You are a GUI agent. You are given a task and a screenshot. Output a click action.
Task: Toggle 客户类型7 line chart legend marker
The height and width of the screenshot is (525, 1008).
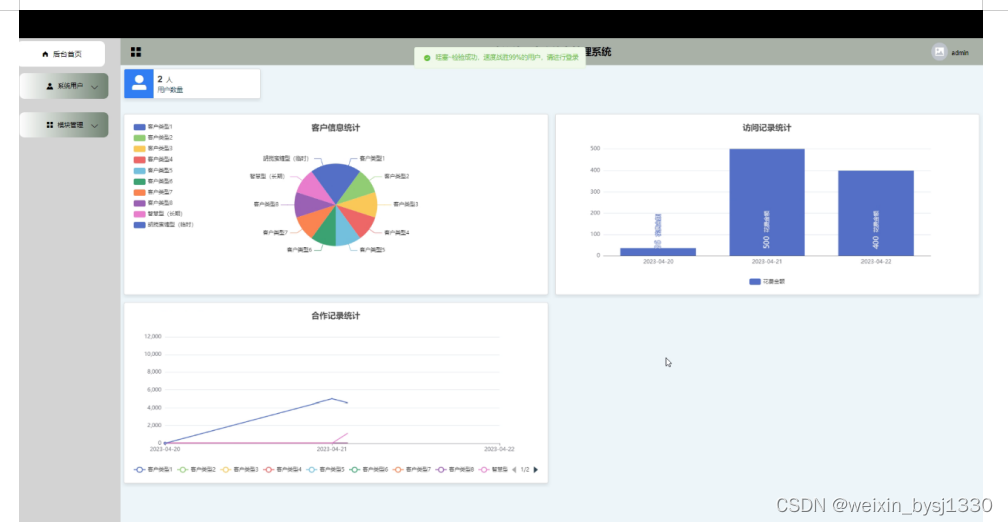point(398,470)
